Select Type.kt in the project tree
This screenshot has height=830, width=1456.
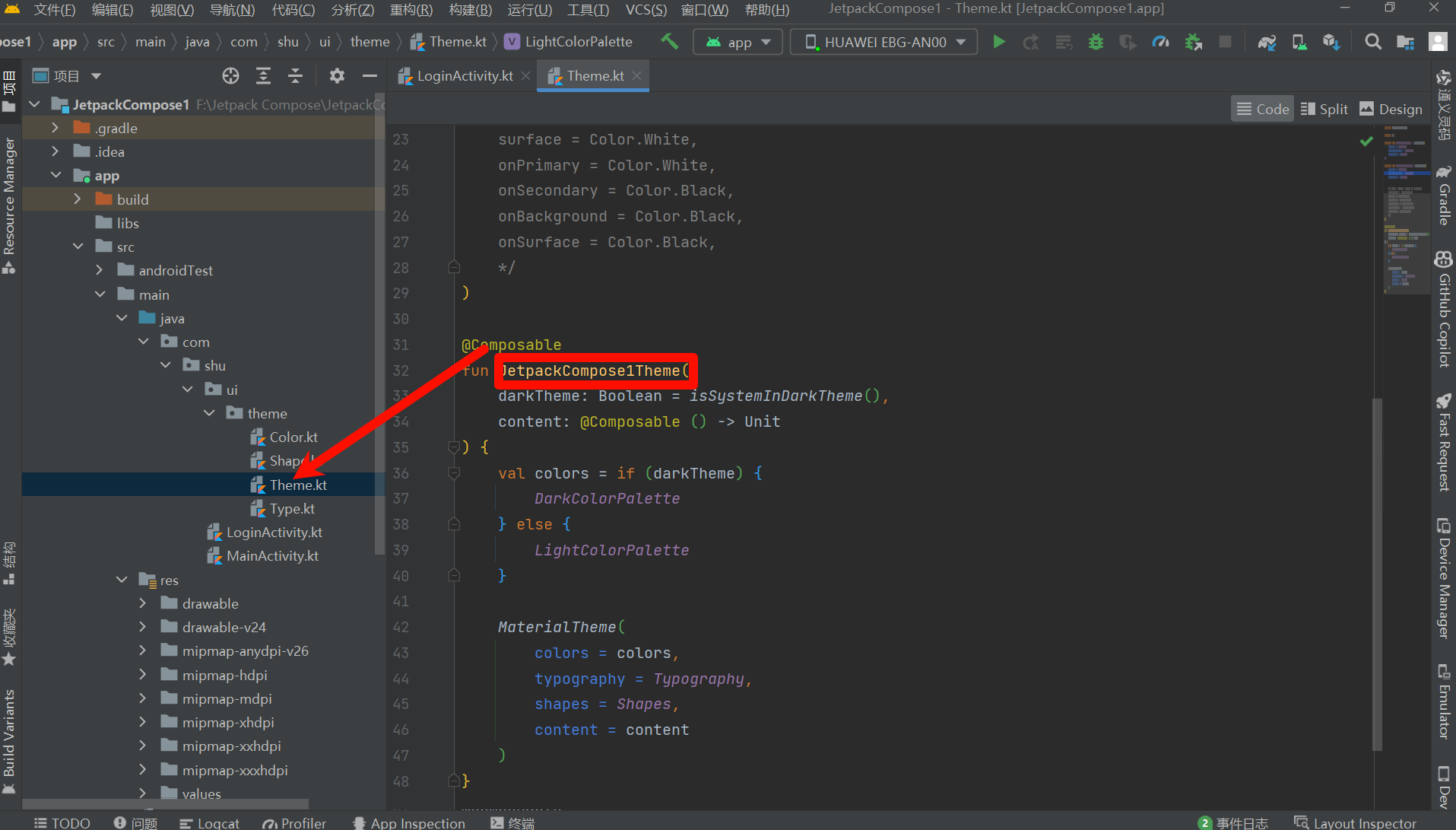(x=291, y=508)
